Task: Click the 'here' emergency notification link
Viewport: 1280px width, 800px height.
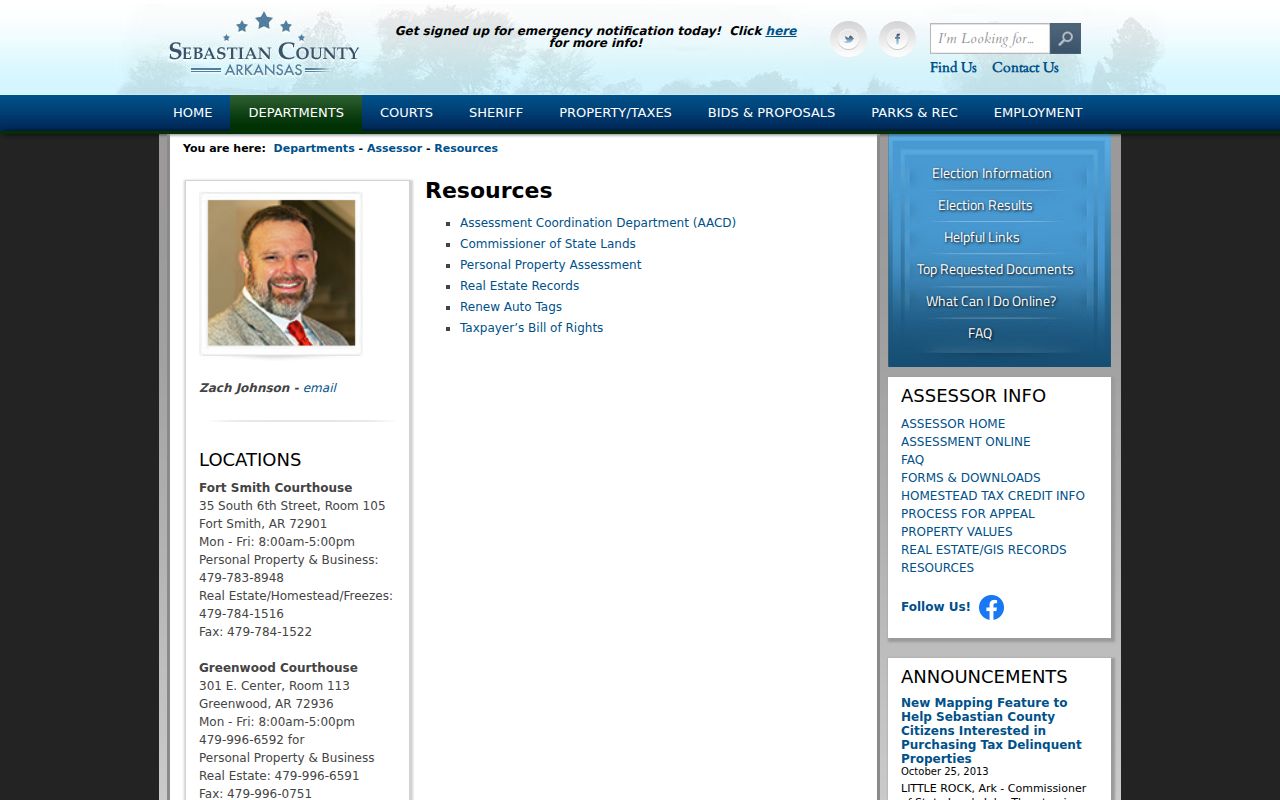Action: [781, 31]
